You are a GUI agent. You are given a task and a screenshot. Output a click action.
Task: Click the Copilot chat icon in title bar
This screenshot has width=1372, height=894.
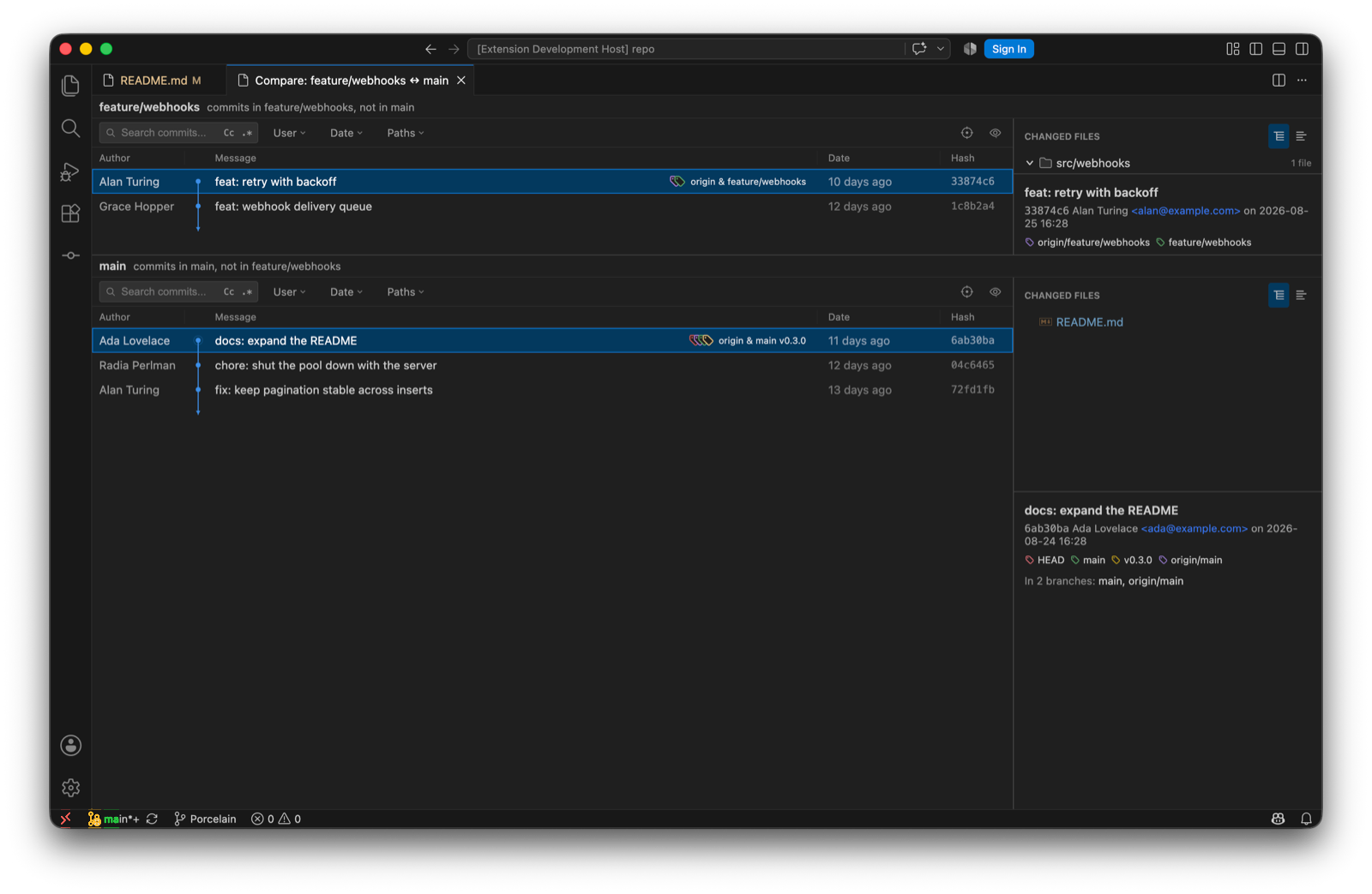coord(919,49)
